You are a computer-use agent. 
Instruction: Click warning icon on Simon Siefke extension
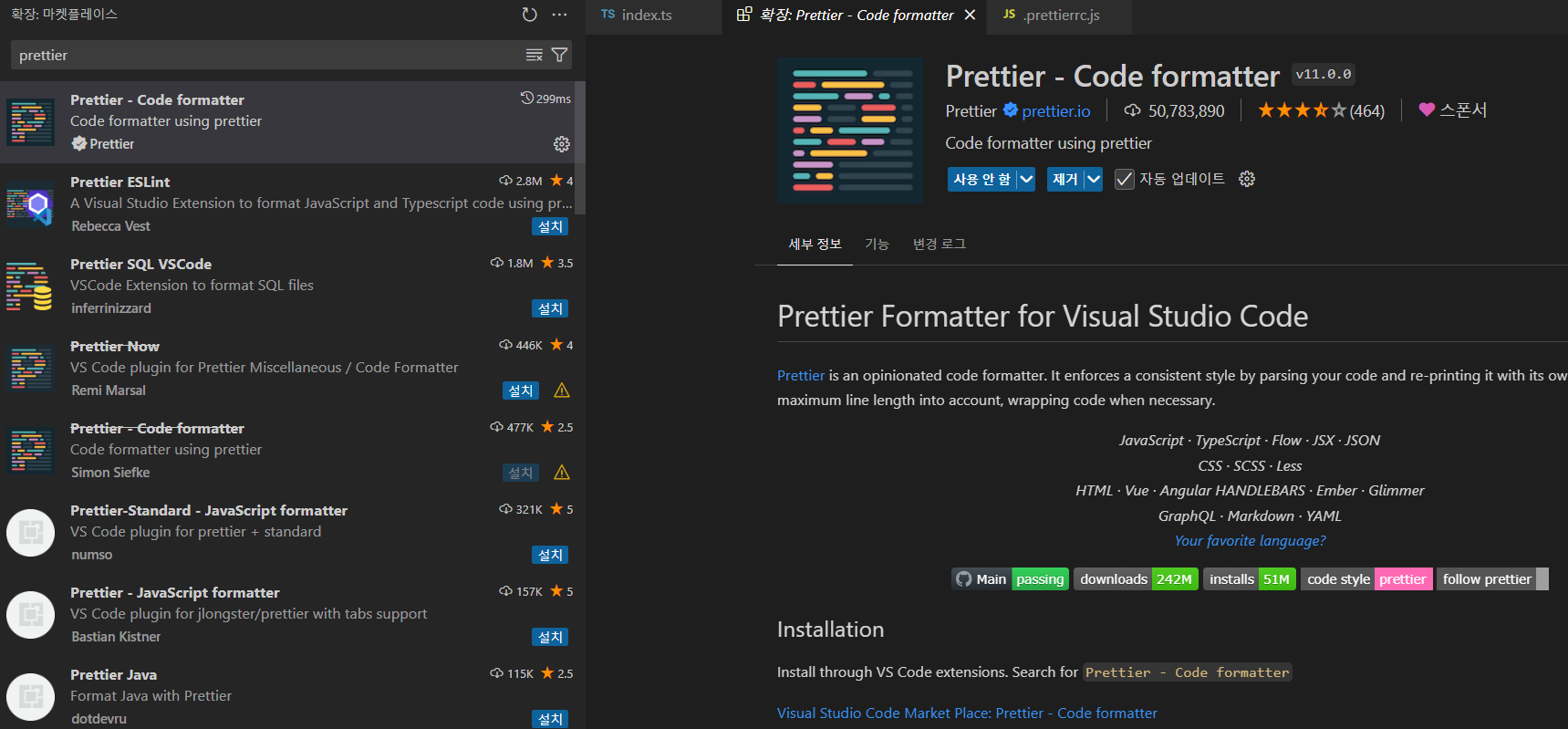click(562, 473)
